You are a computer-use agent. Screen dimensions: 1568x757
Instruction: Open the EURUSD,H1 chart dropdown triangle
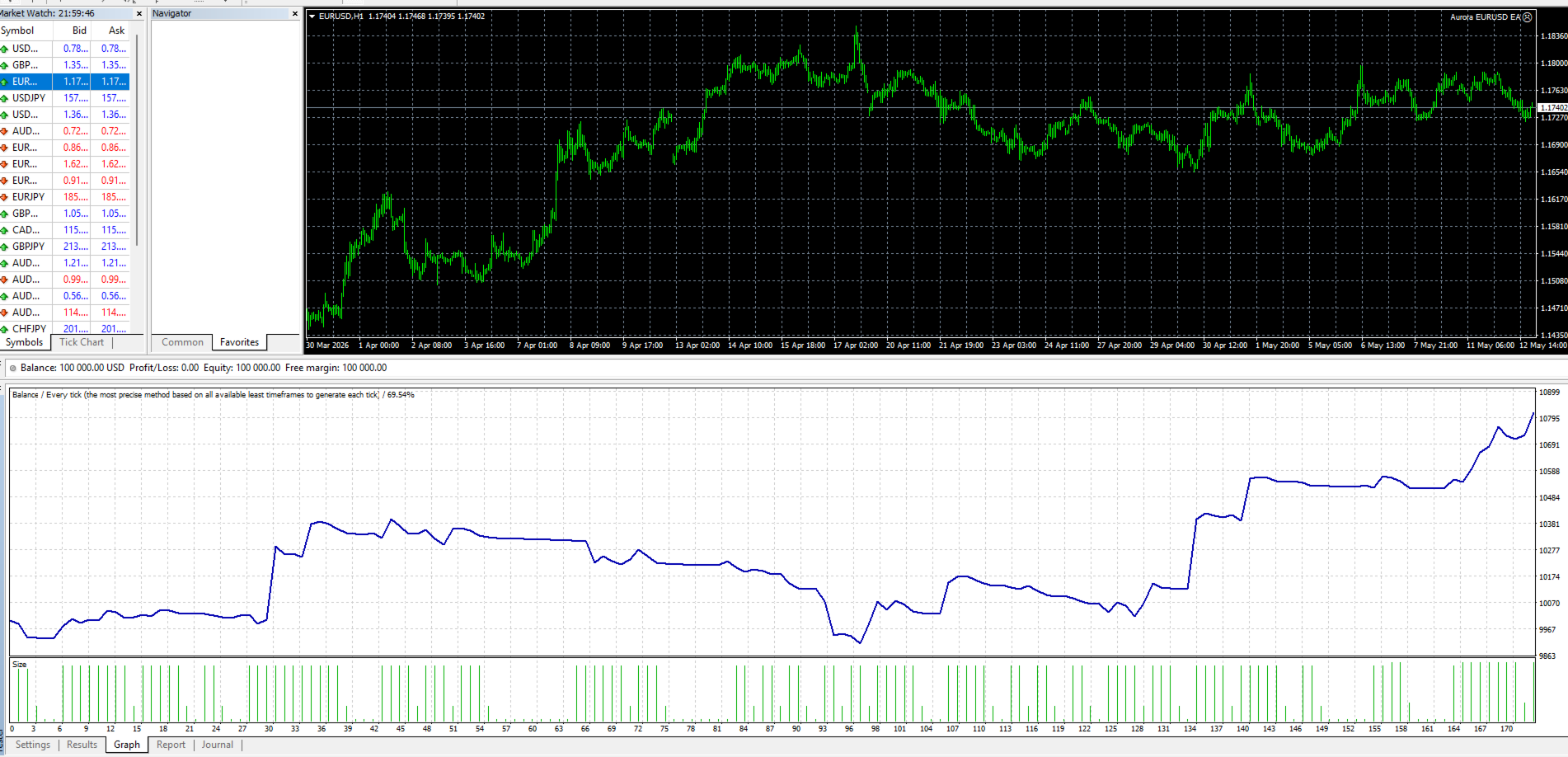pyautogui.click(x=312, y=16)
